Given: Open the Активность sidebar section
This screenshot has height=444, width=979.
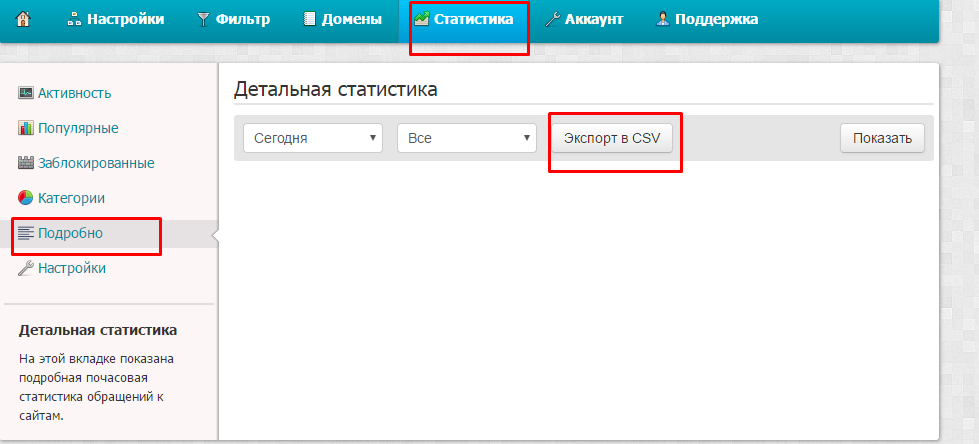Looking at the screenshot, I should (x=74, y=94).
